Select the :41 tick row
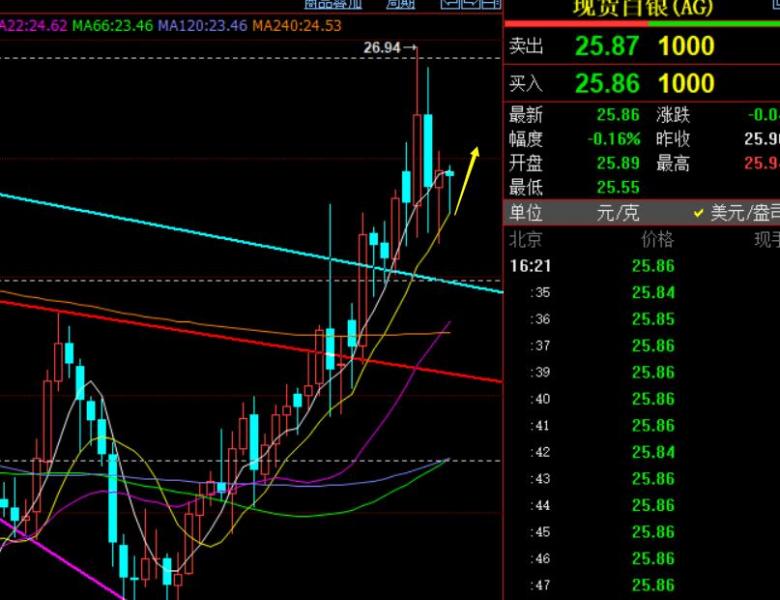 [642, 425]
